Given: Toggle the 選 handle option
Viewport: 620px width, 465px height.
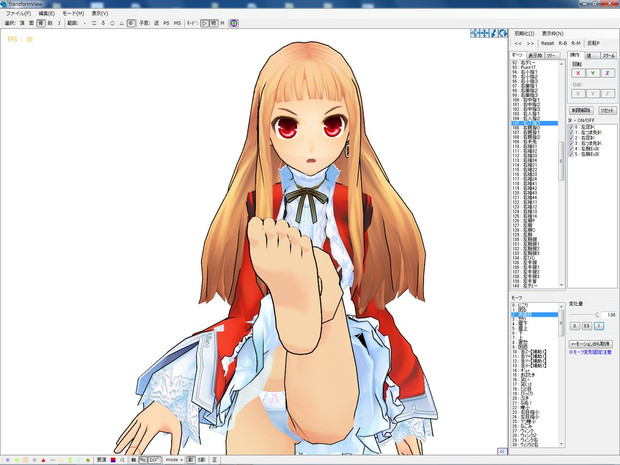Looking at the screenshot, I should [x=157, y=23].
